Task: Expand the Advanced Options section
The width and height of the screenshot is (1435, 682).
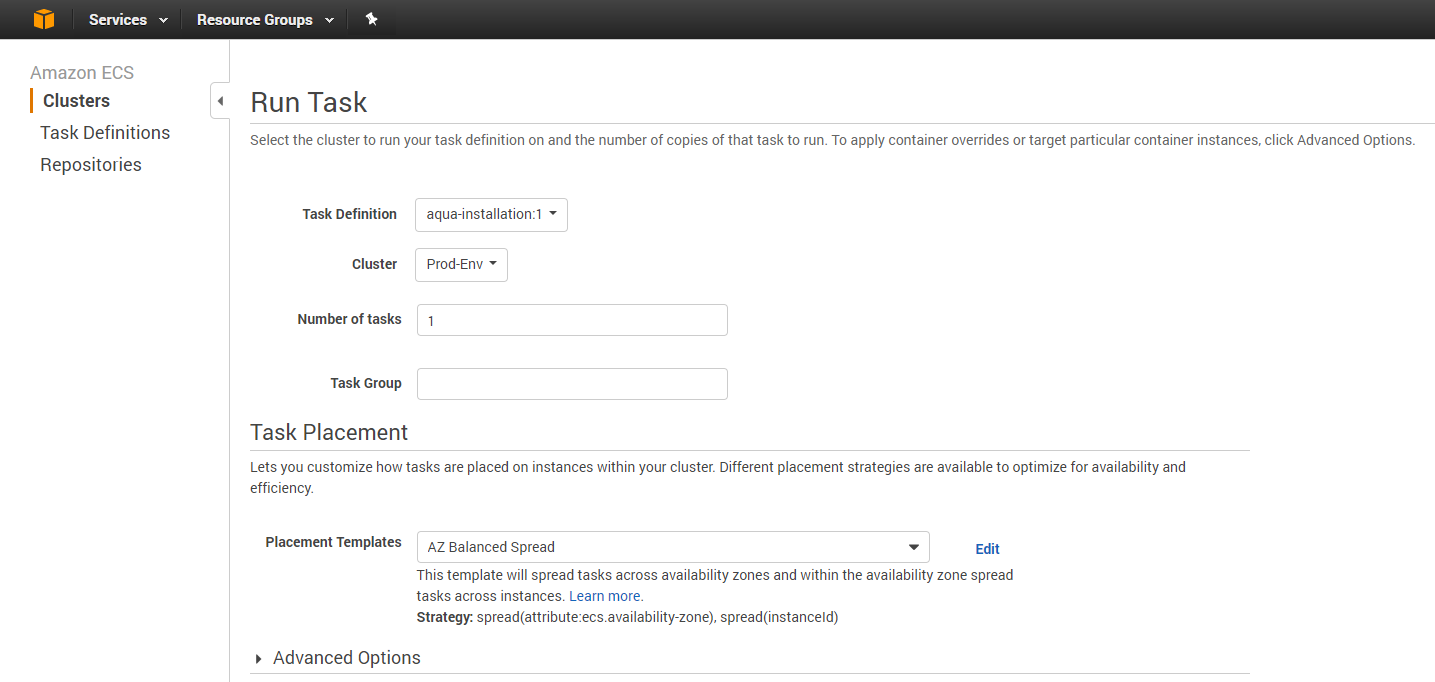Action: click(338, 658)
